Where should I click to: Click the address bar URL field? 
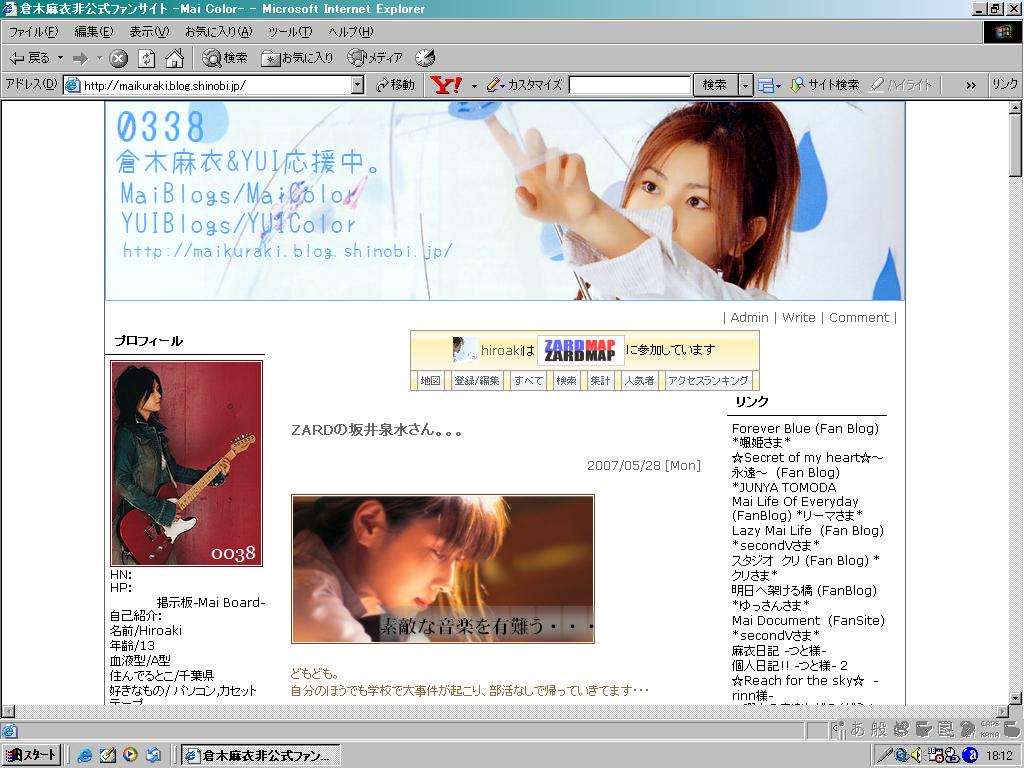point(216,86)
